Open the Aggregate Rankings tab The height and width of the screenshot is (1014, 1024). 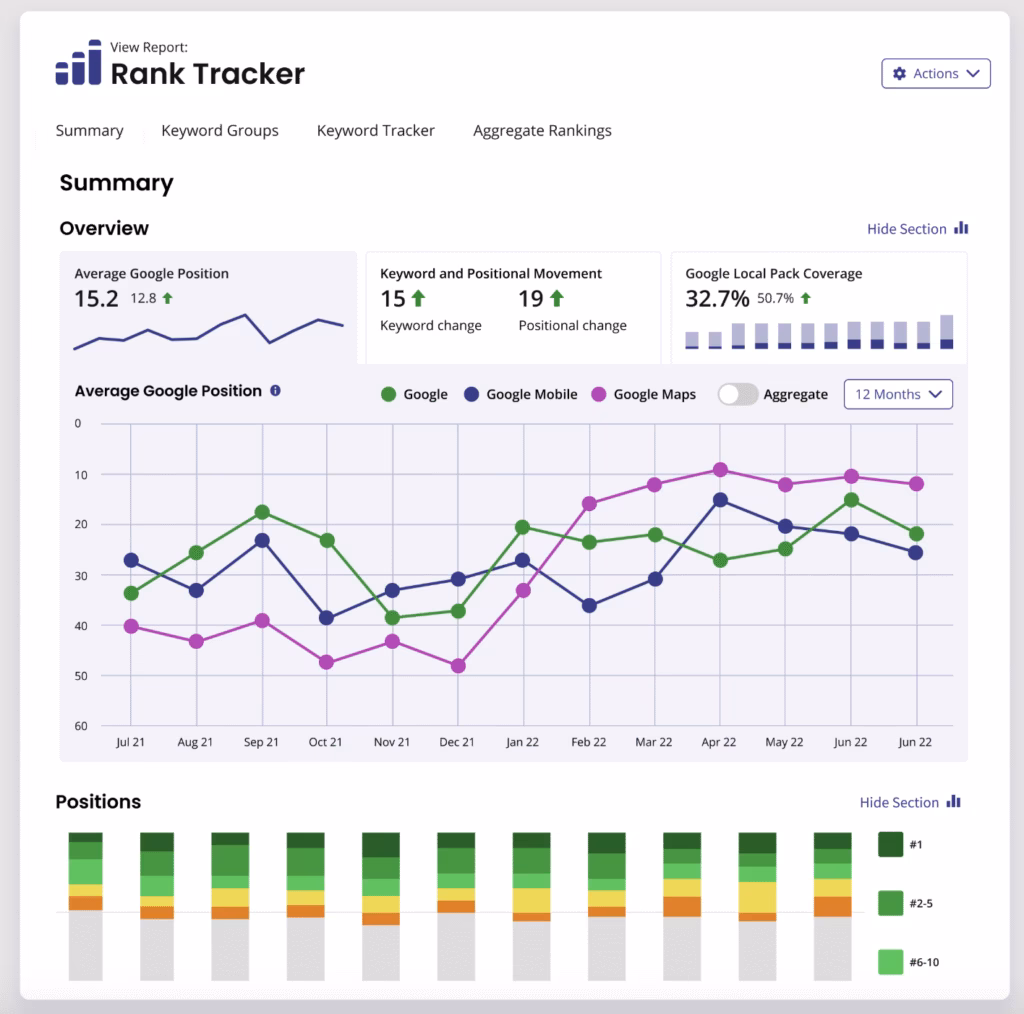pos(541,130)
